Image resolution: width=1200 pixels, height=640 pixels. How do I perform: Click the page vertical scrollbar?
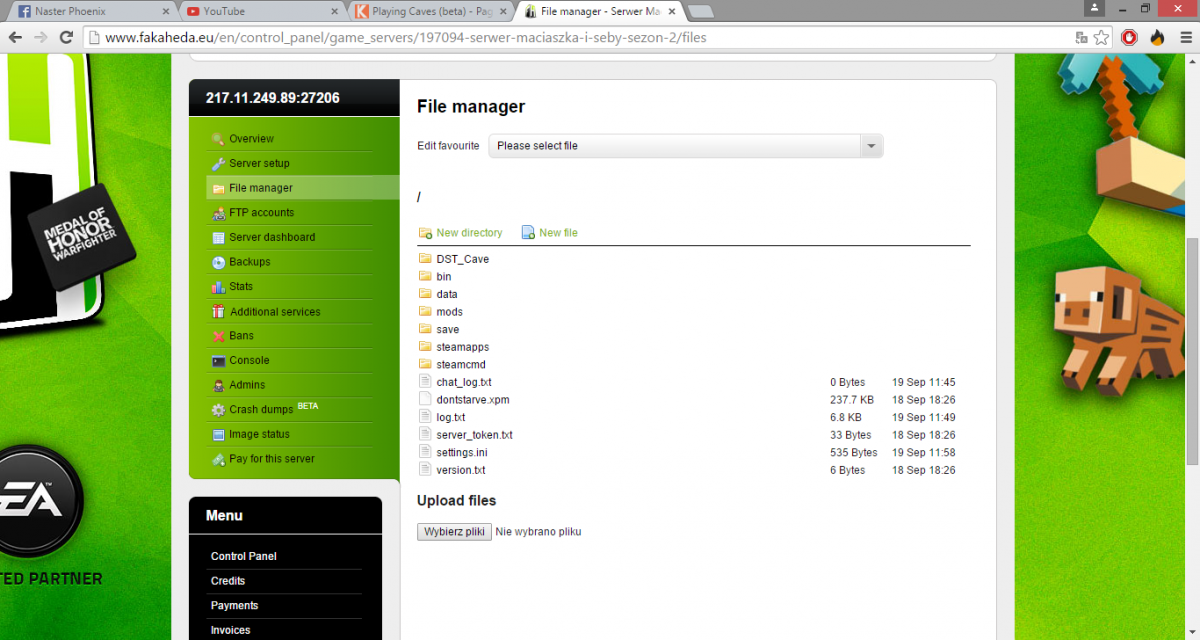(x=1192, y=350)
